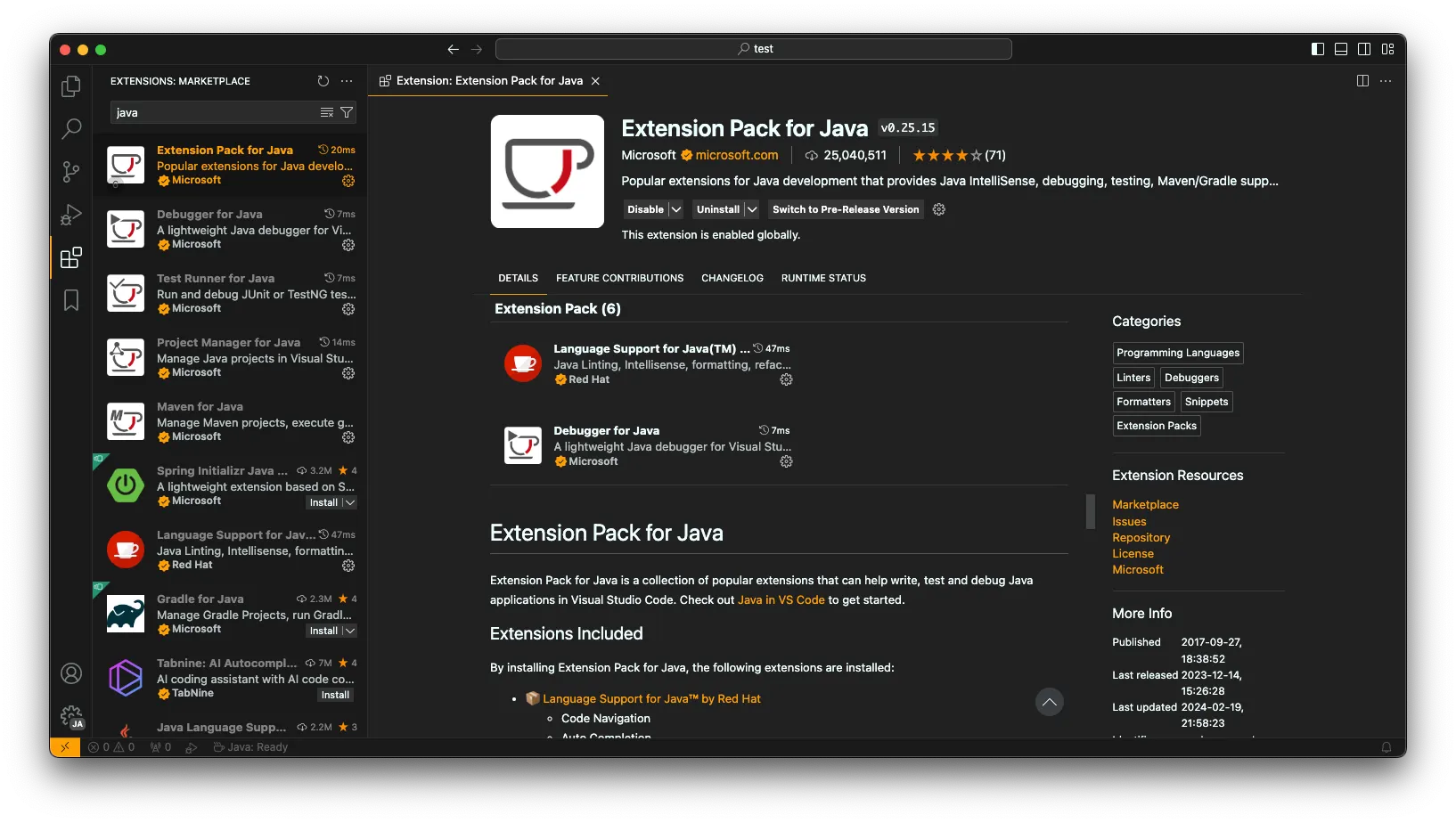Open manage gear for Test Runner for Java
This screenshot has width=1456, height=823.
348,309
